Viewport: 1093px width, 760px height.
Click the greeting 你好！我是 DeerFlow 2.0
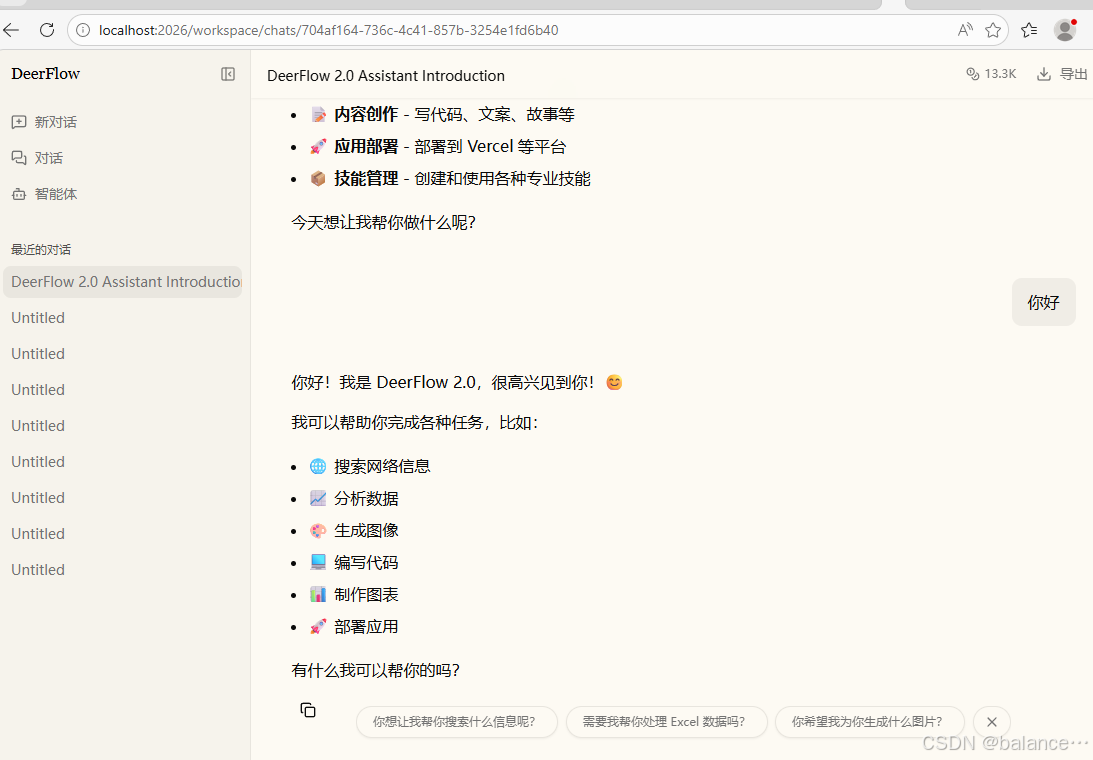(383, 383)
